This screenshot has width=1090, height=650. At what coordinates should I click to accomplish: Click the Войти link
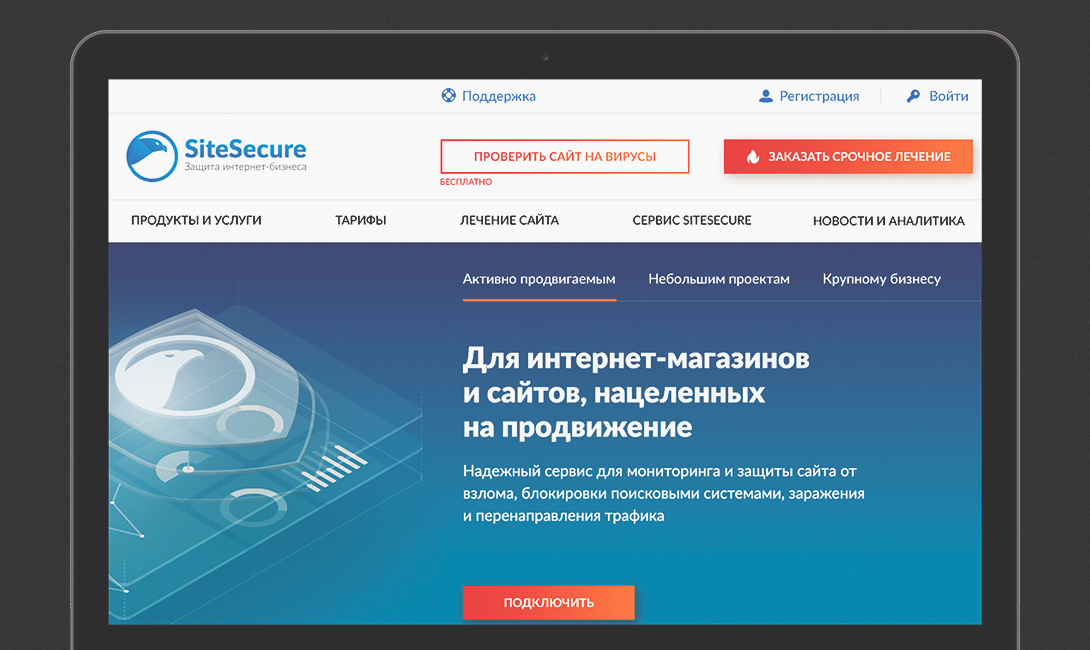point(948,96)
